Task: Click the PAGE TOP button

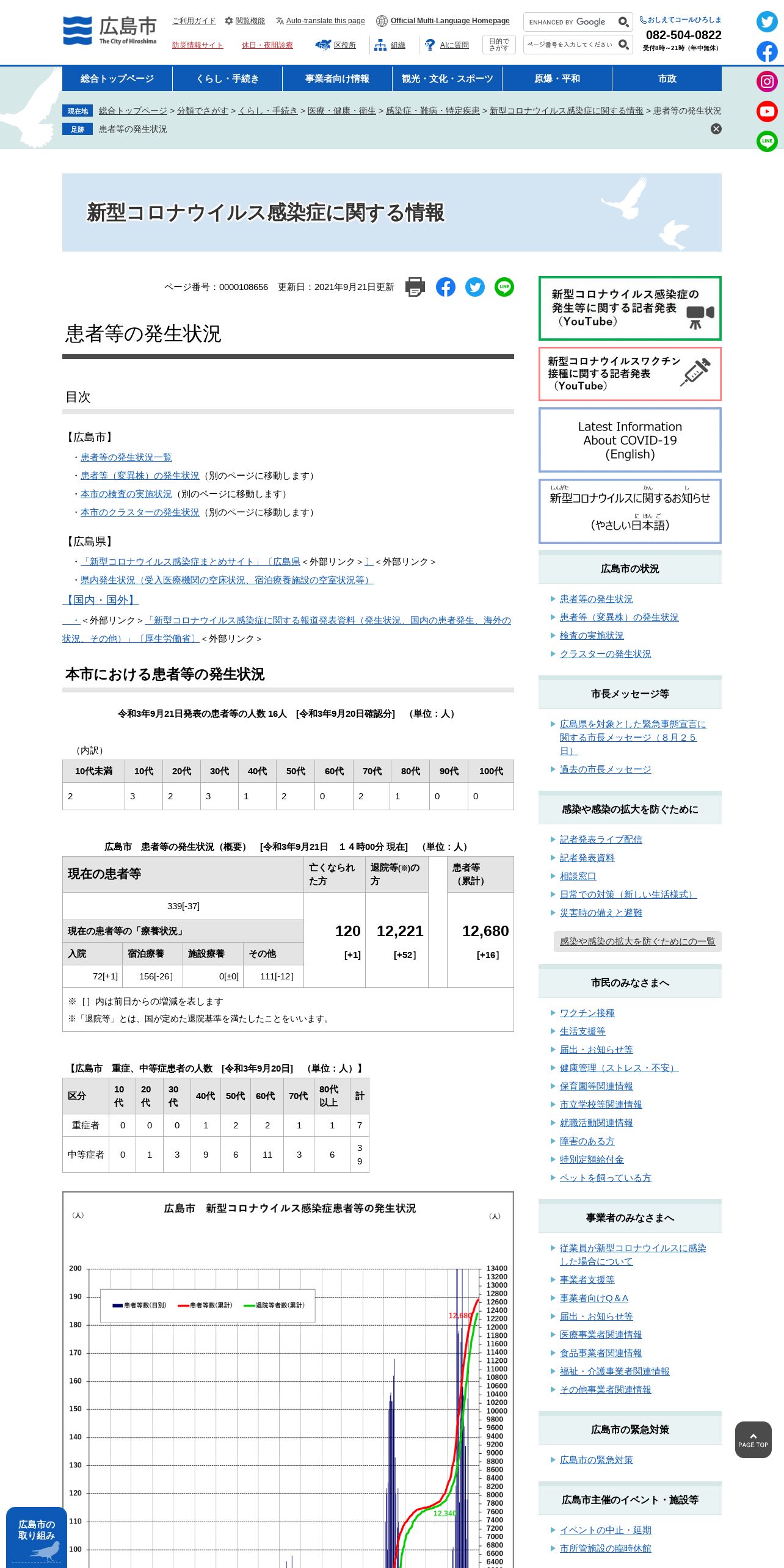Action: [753, 1440]
